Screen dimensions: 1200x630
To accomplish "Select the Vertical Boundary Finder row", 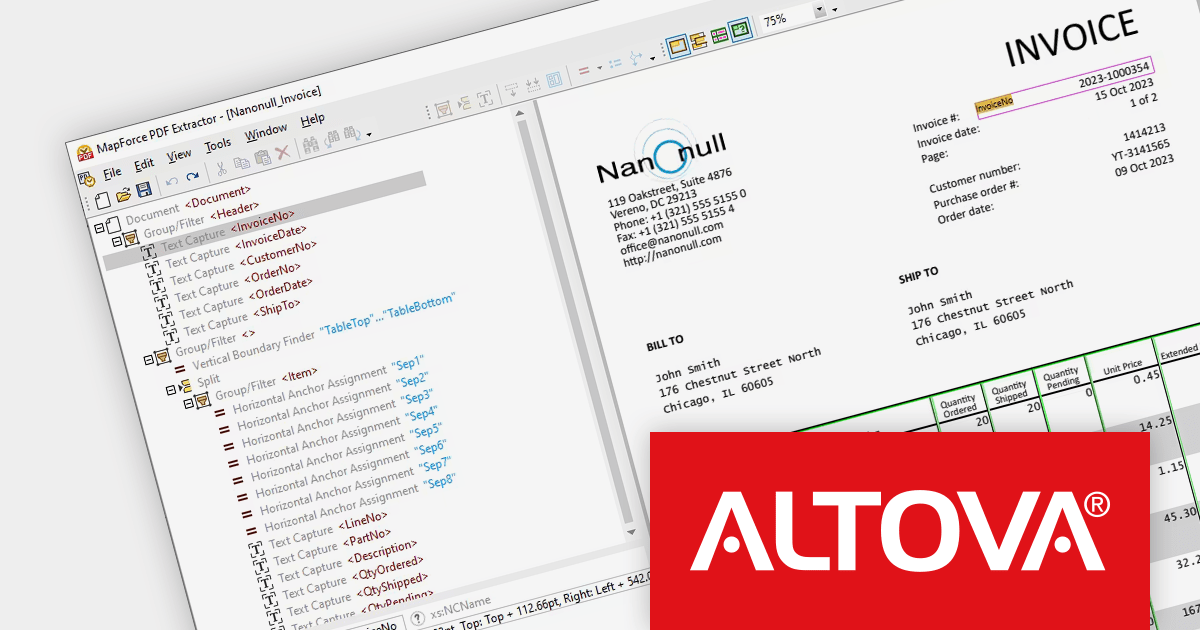I will pos(313,333).
